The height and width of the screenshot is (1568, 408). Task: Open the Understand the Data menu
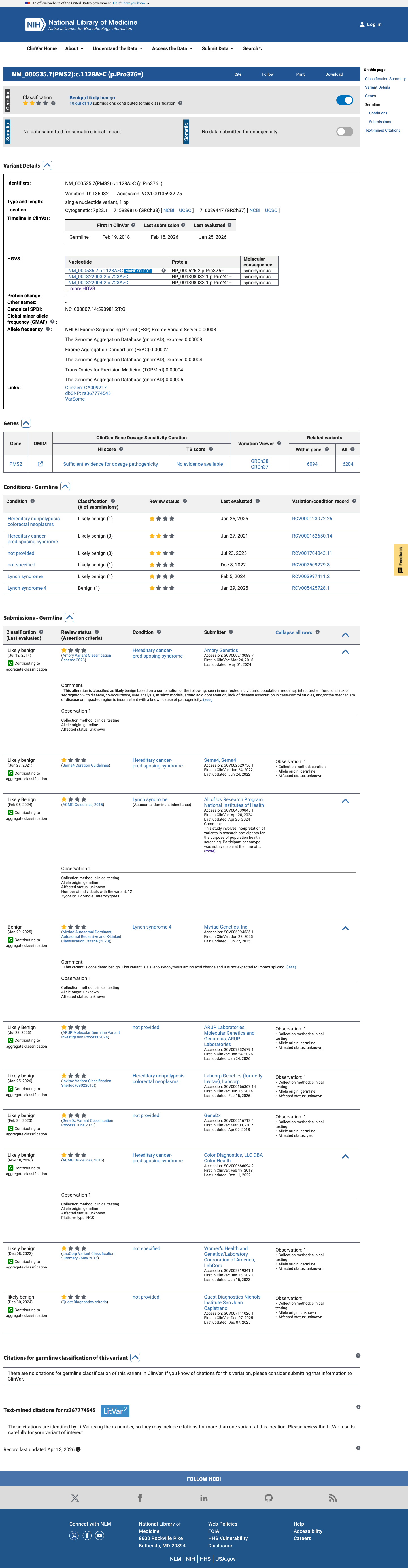pyautogui.click(x=118, y=49)
